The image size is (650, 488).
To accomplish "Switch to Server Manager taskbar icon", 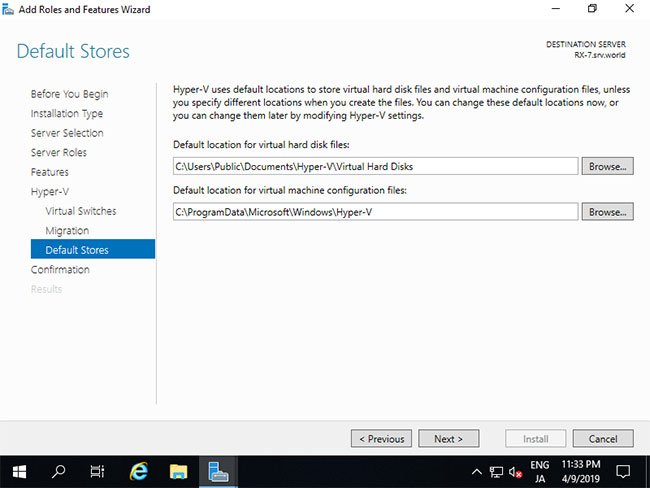I will (x=218, y=471).
